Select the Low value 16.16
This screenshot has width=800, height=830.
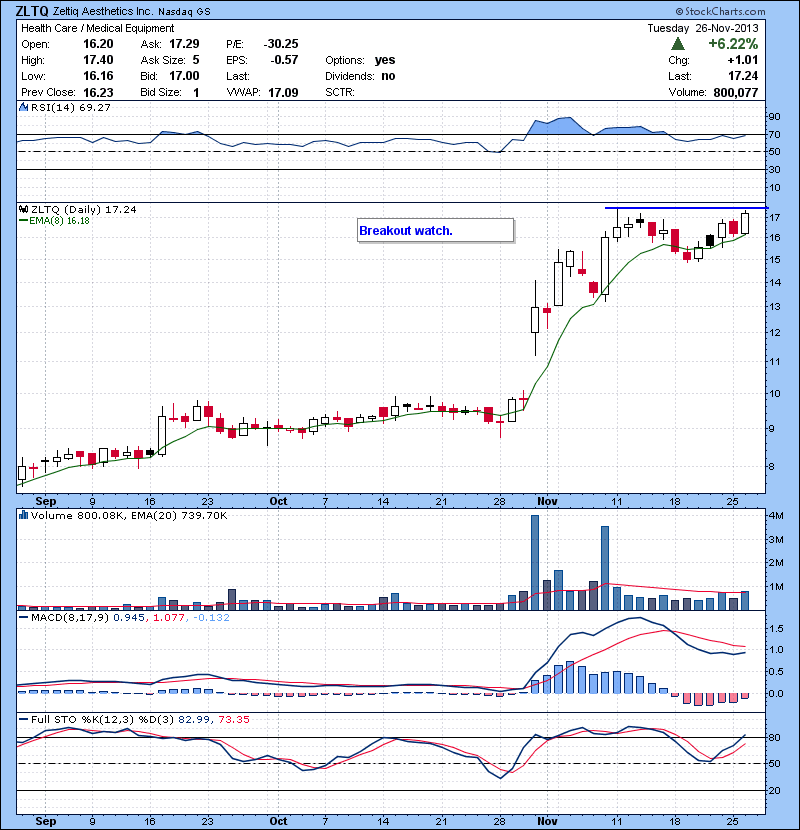tap(98, 76)
